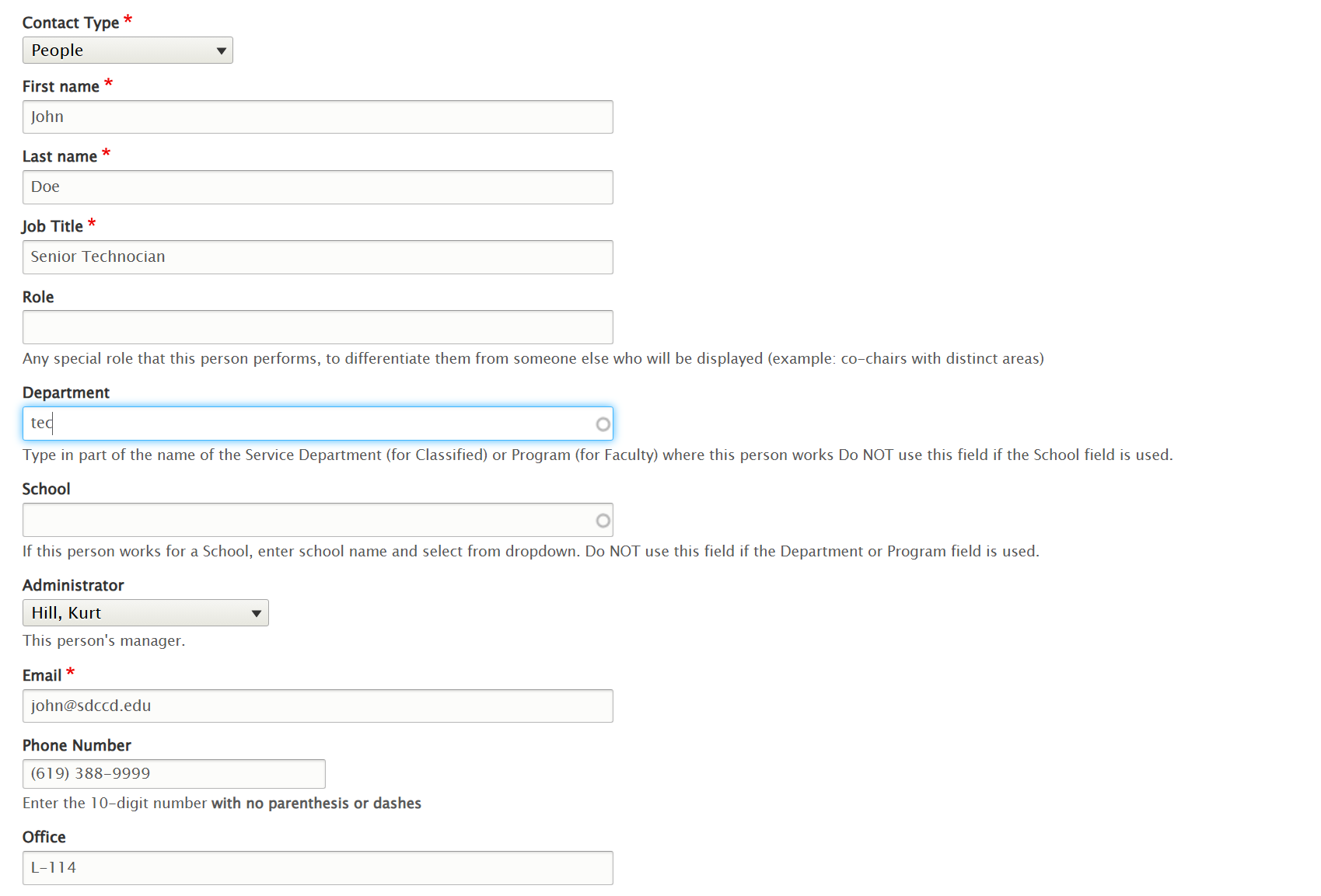
Task: Select the Department field containing 'tec'
Action: click(x=311, y=424)
